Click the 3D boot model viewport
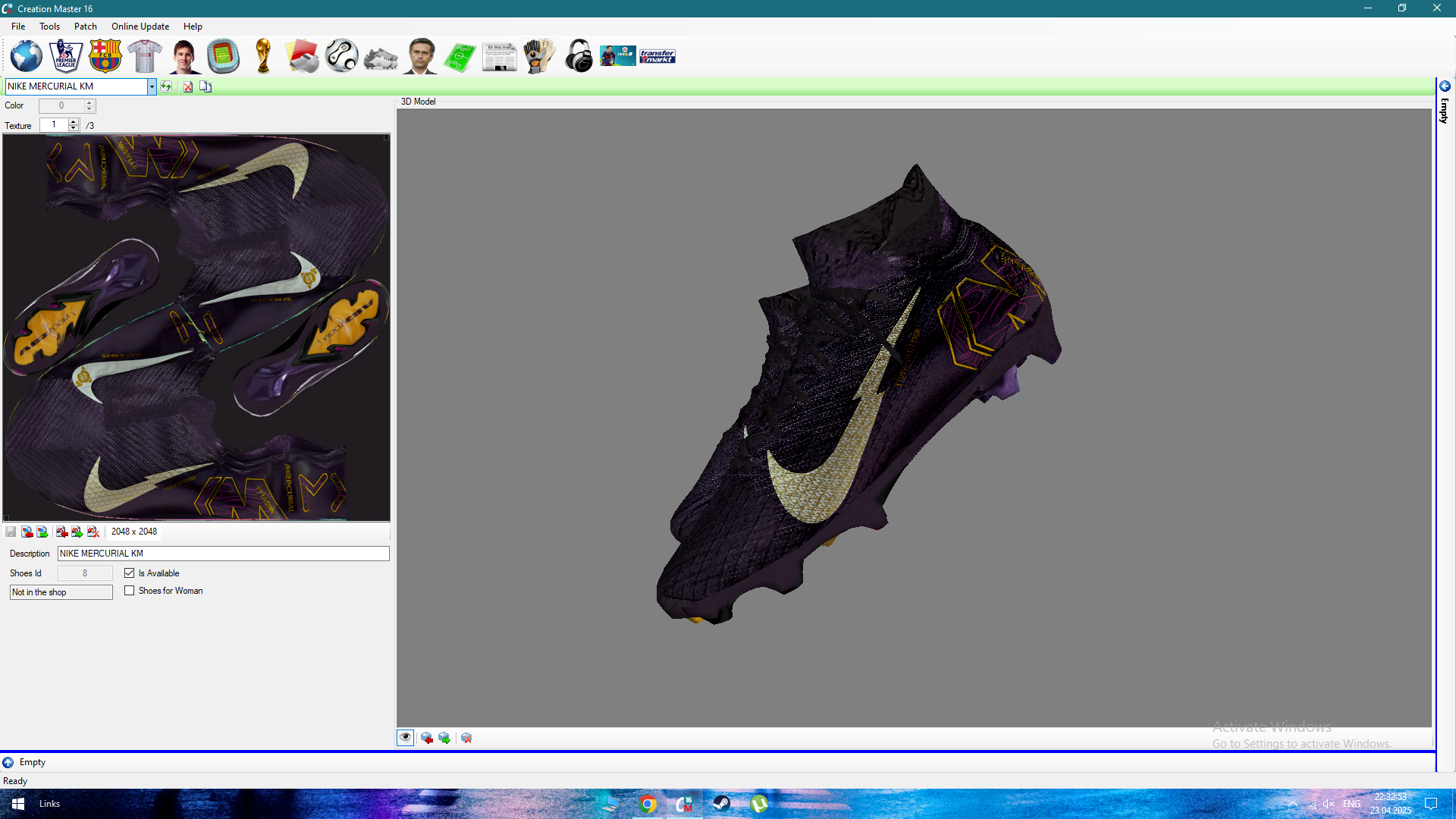The width and height of the screenshot is (1456, 819). (x=915, y=418)
